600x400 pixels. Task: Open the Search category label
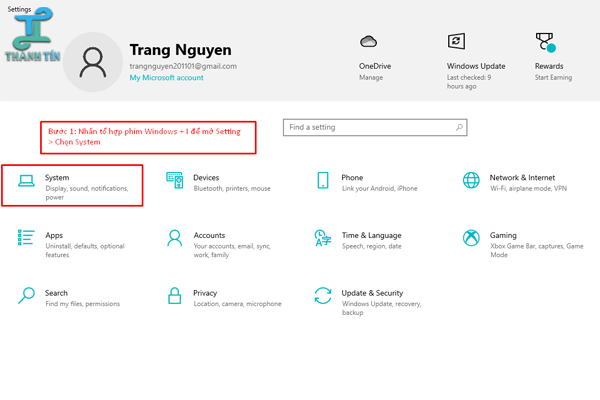click(x=56, y=293)
